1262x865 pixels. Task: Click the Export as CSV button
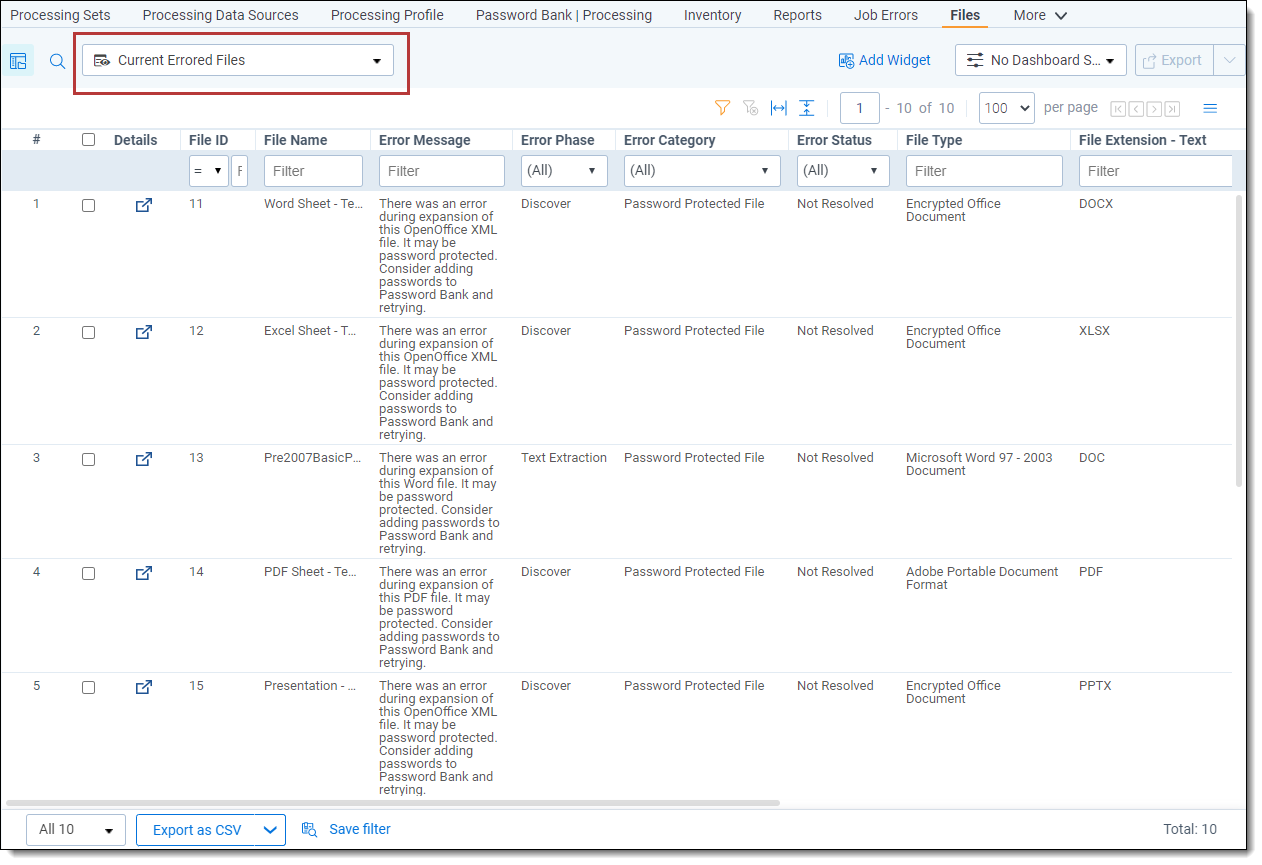(x=196, y=830)
